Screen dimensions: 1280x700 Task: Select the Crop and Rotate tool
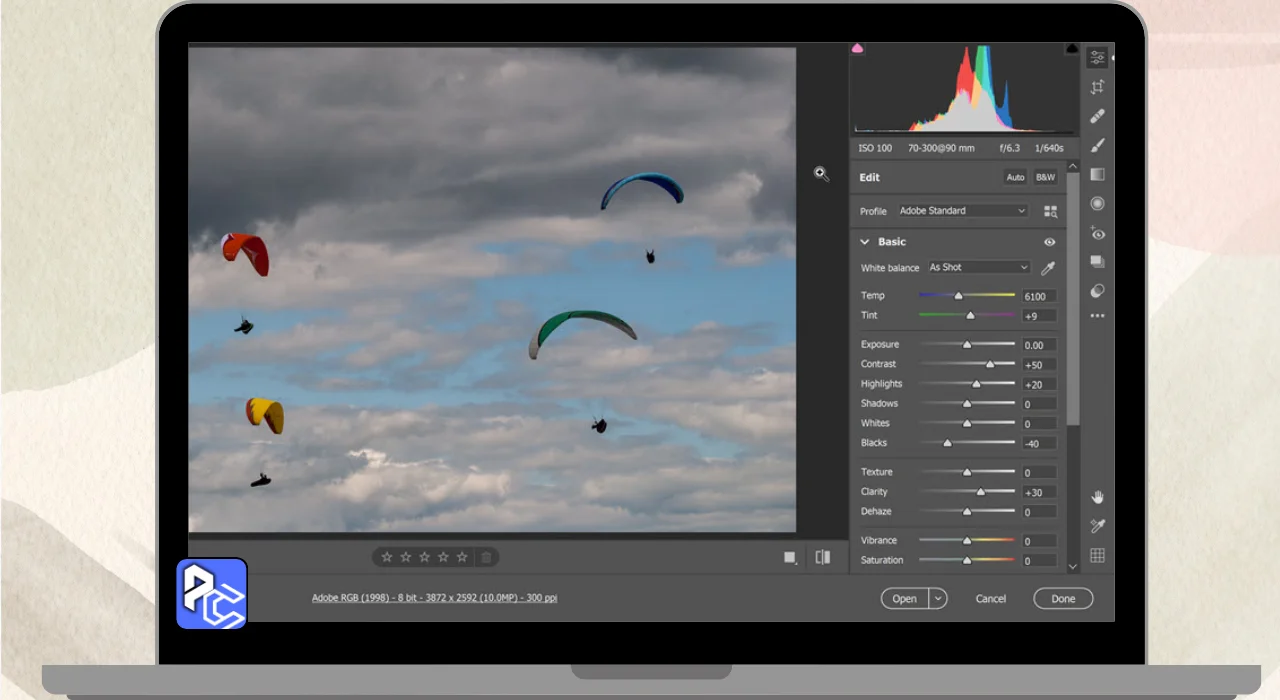[1097, 87]
